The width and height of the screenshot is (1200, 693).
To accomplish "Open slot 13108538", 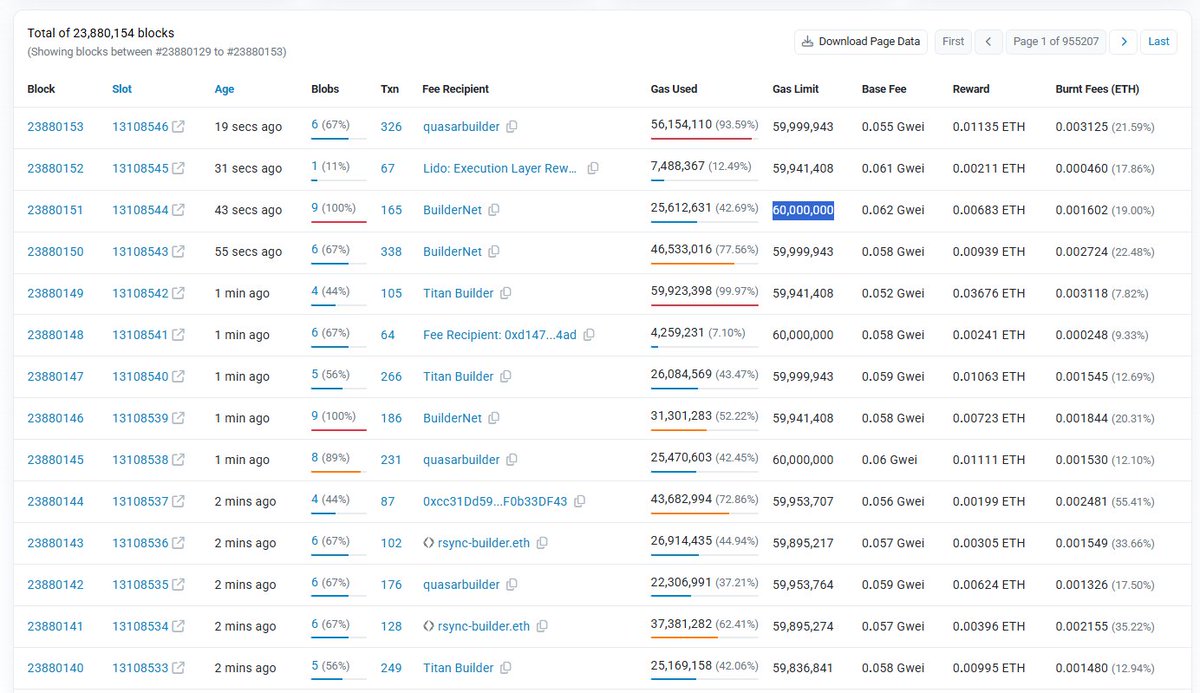I will point(140,460).
